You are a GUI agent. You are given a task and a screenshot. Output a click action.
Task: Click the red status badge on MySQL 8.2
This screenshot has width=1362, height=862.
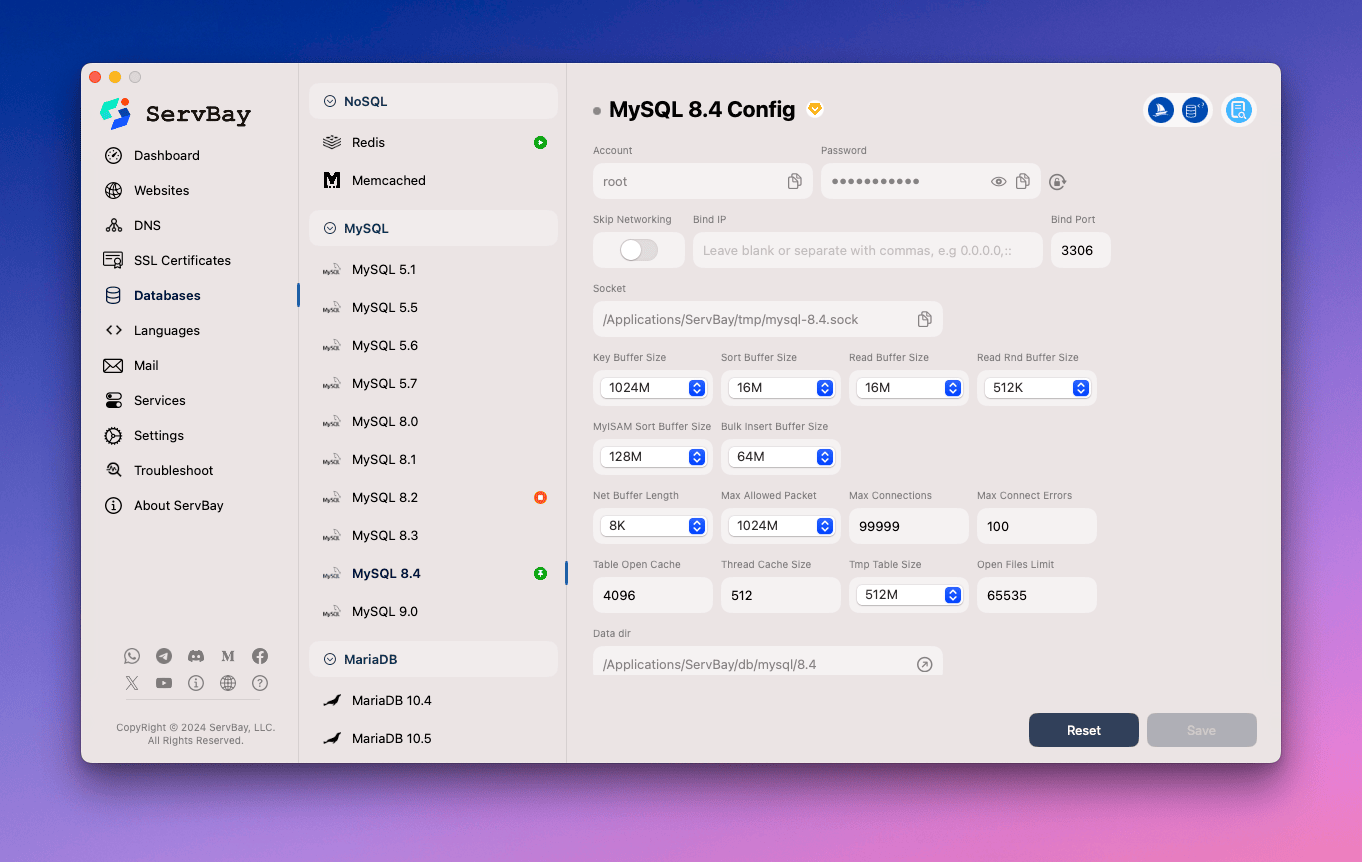541,497
